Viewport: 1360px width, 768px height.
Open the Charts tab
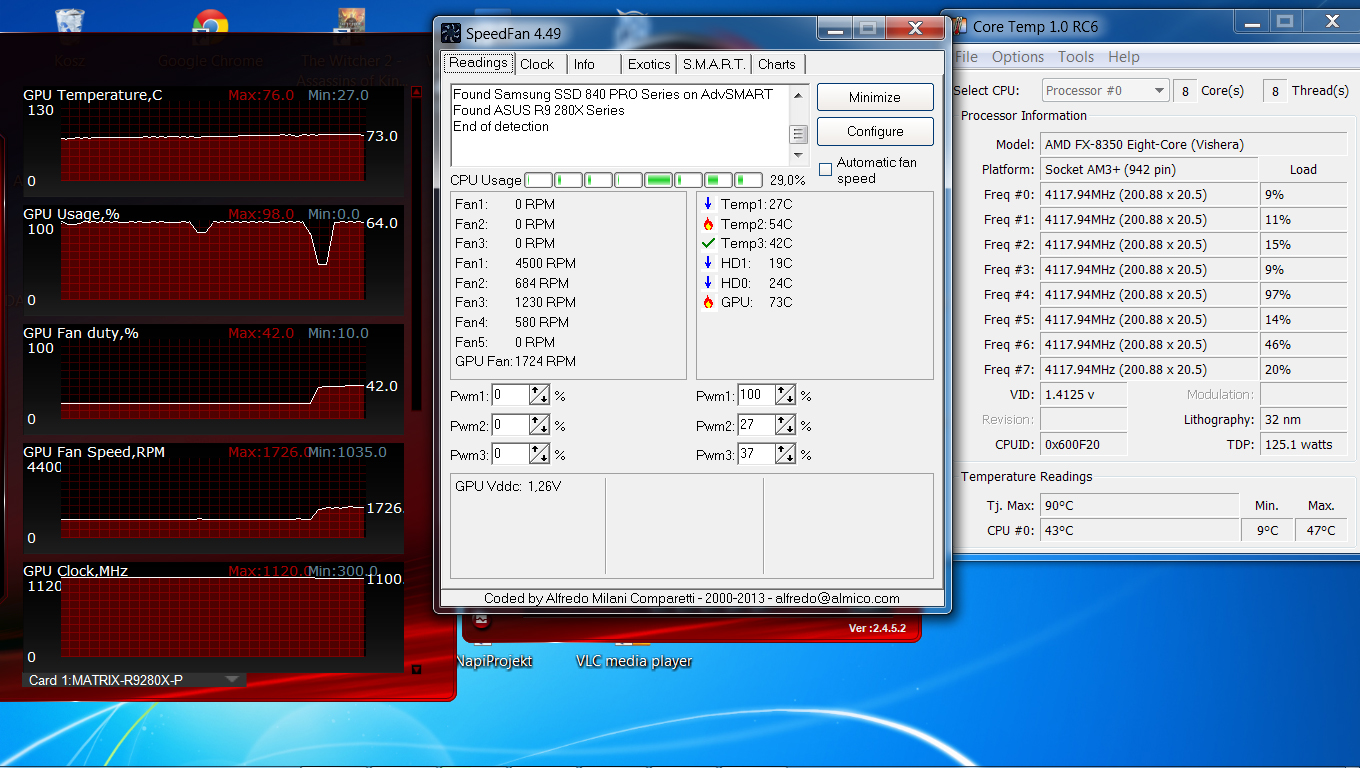click(x=777, y=64)
